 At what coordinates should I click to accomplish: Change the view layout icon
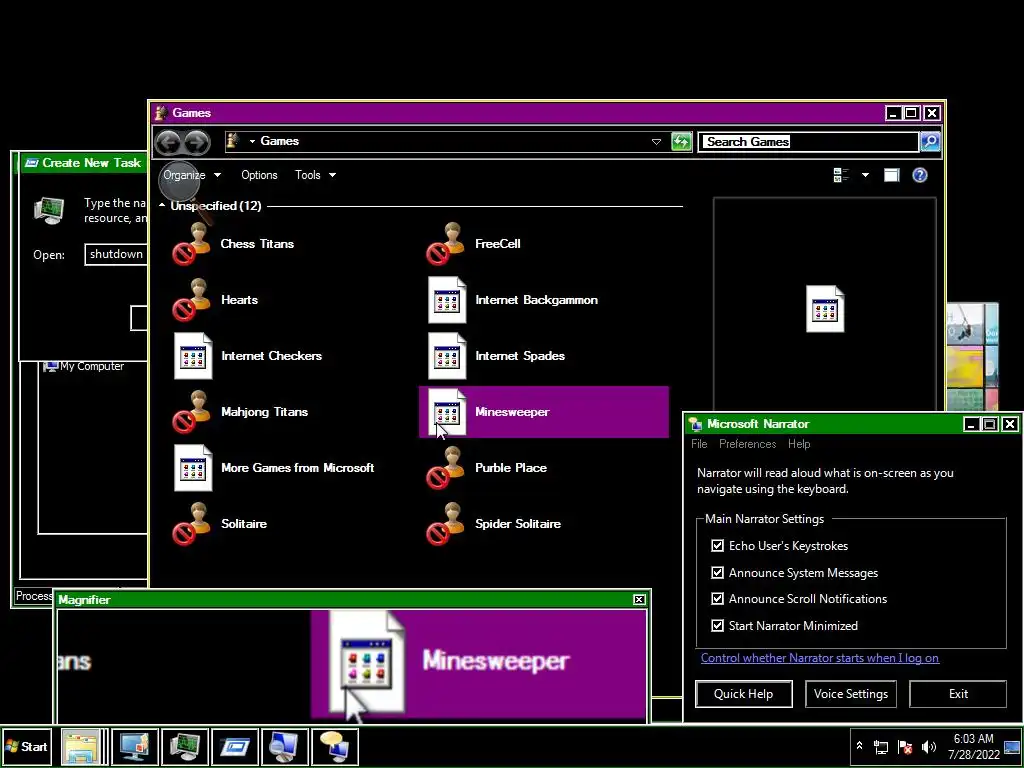coord(841,175)
